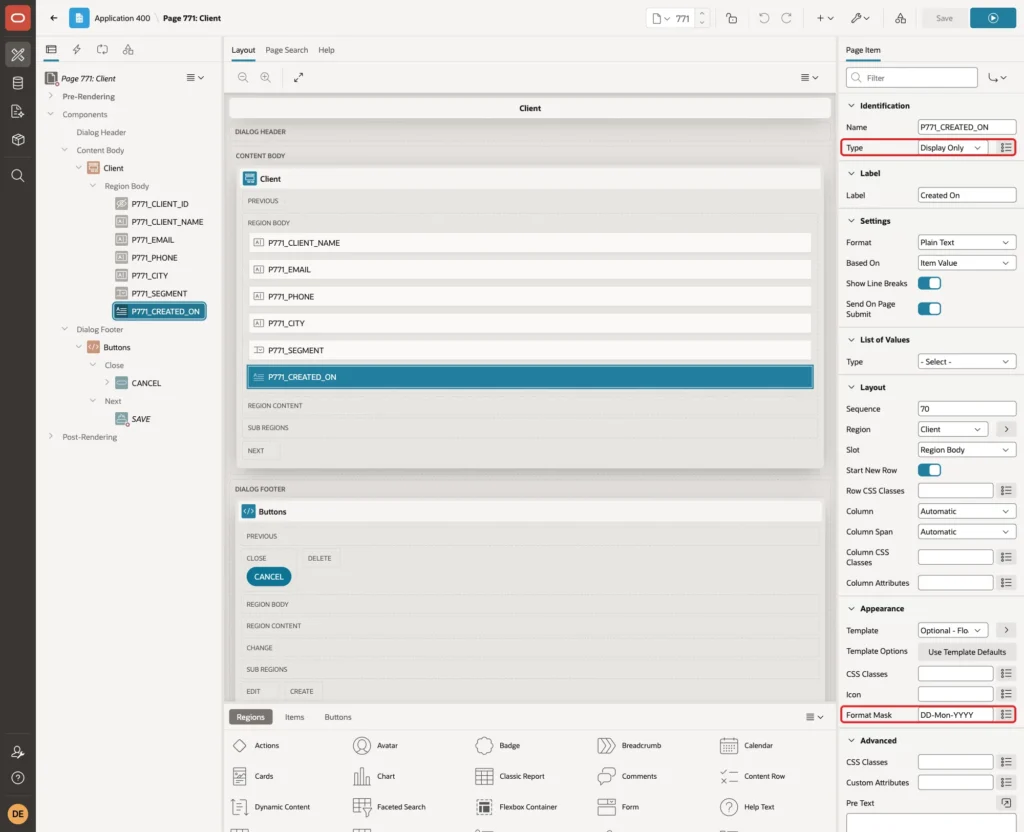Click Use Template Defaults button
Viewport: 1024px width, 832px height.
coord(967,652)
